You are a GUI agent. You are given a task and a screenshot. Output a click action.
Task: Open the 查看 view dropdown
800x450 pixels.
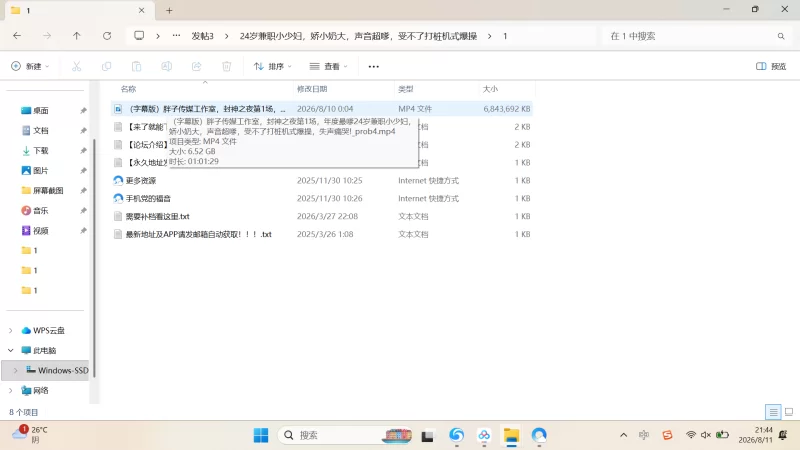(x=329, y=66)
